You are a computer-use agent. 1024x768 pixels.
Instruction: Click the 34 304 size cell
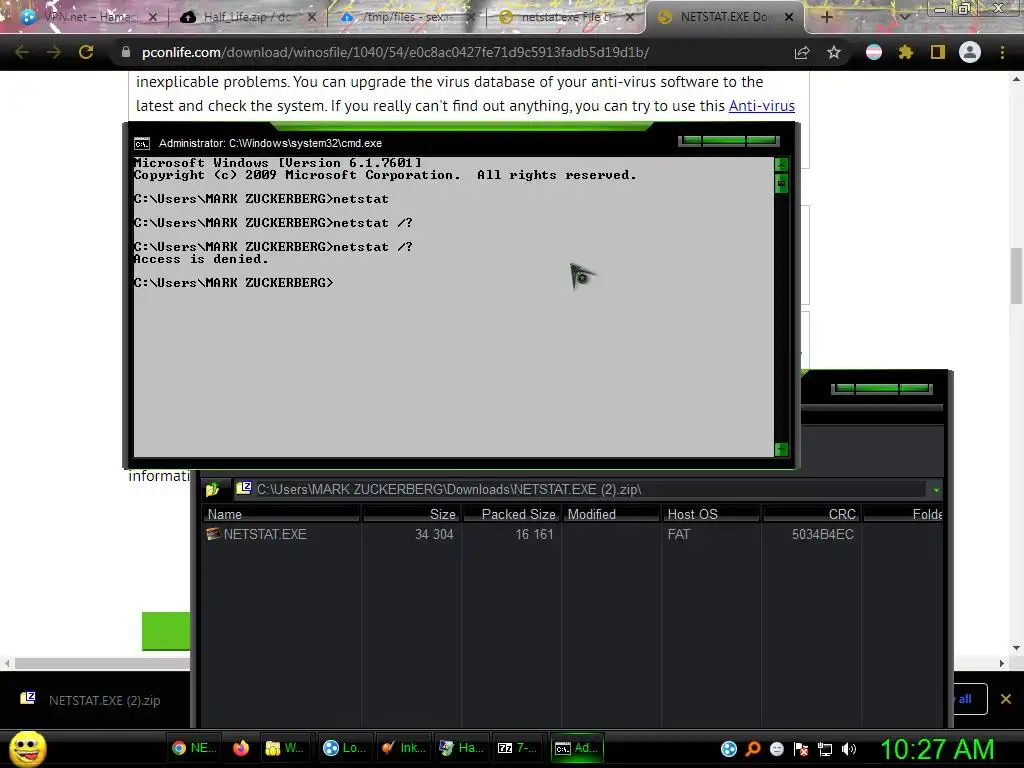click(x=434, y=534)
